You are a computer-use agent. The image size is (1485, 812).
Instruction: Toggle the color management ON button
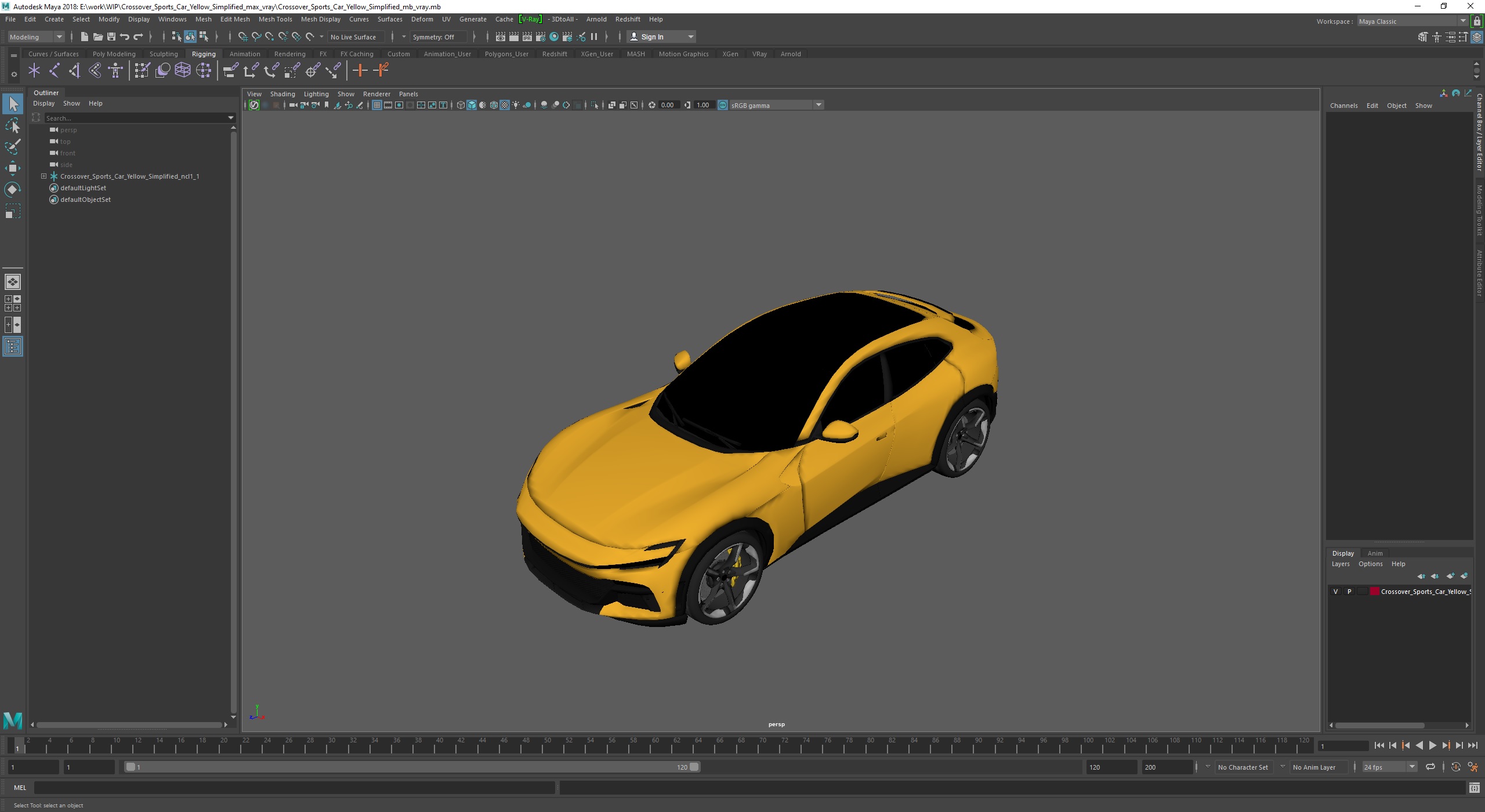723,105
